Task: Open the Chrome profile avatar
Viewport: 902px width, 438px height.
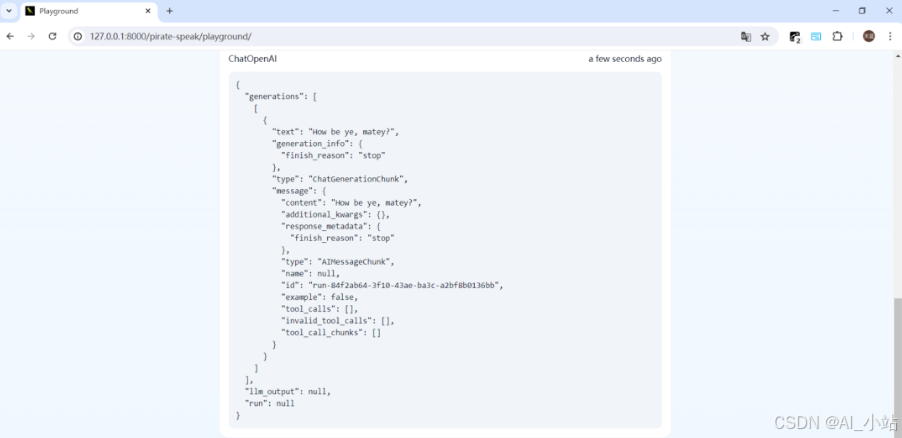Action: pyautogui.click(x=868, y=36)
